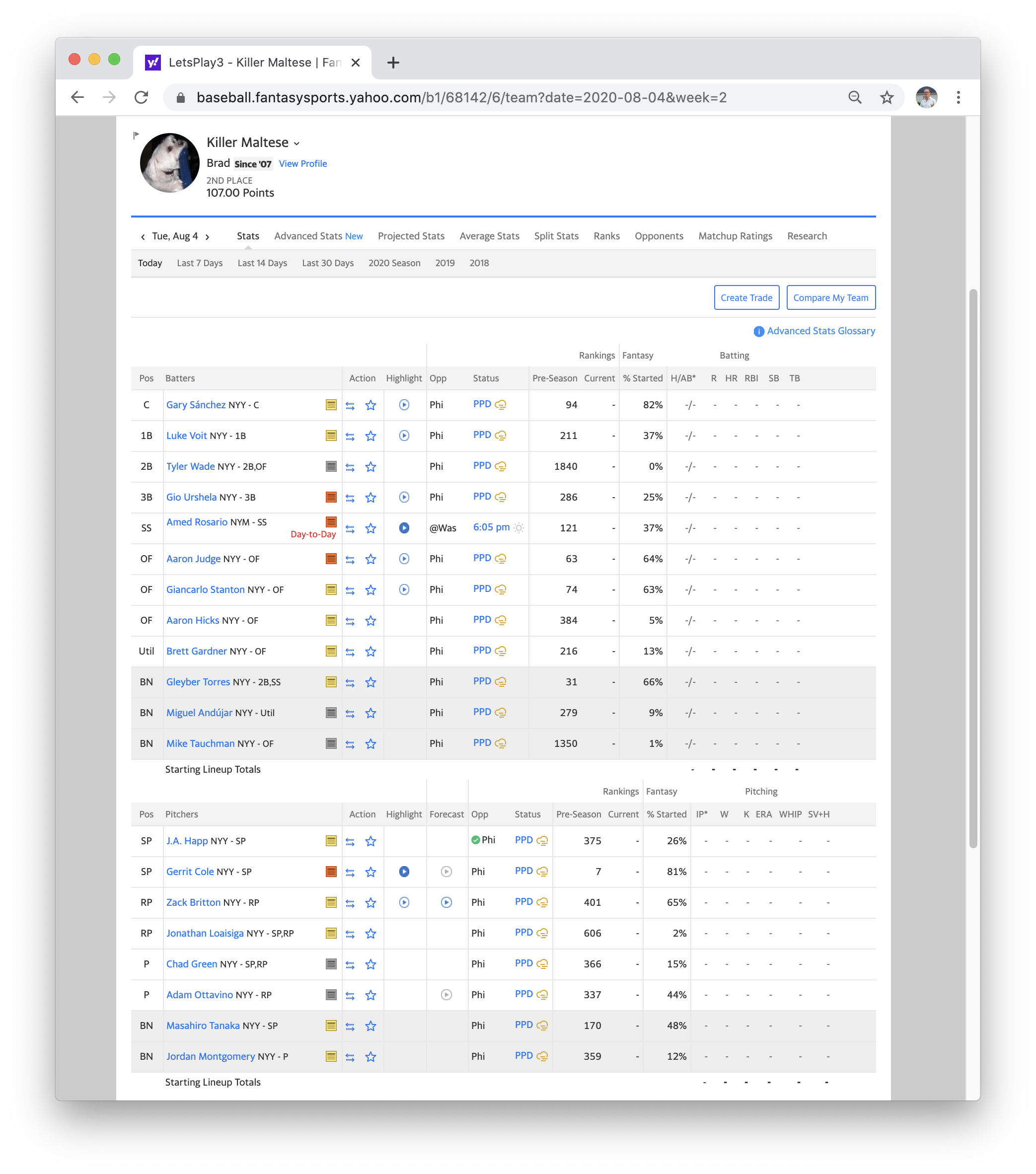Image resolution: width=1036 pixels, height=1174 pixels.
Task: Click Compare My Team button
Action: tap(830, 297)
